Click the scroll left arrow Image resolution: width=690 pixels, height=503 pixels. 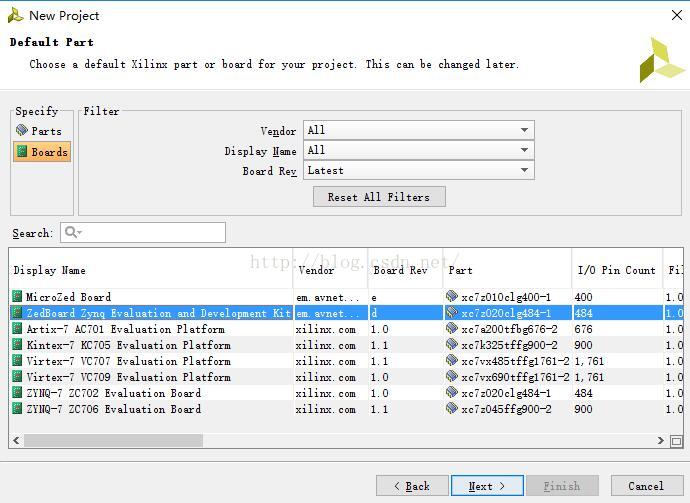click(x=16, y=441)
